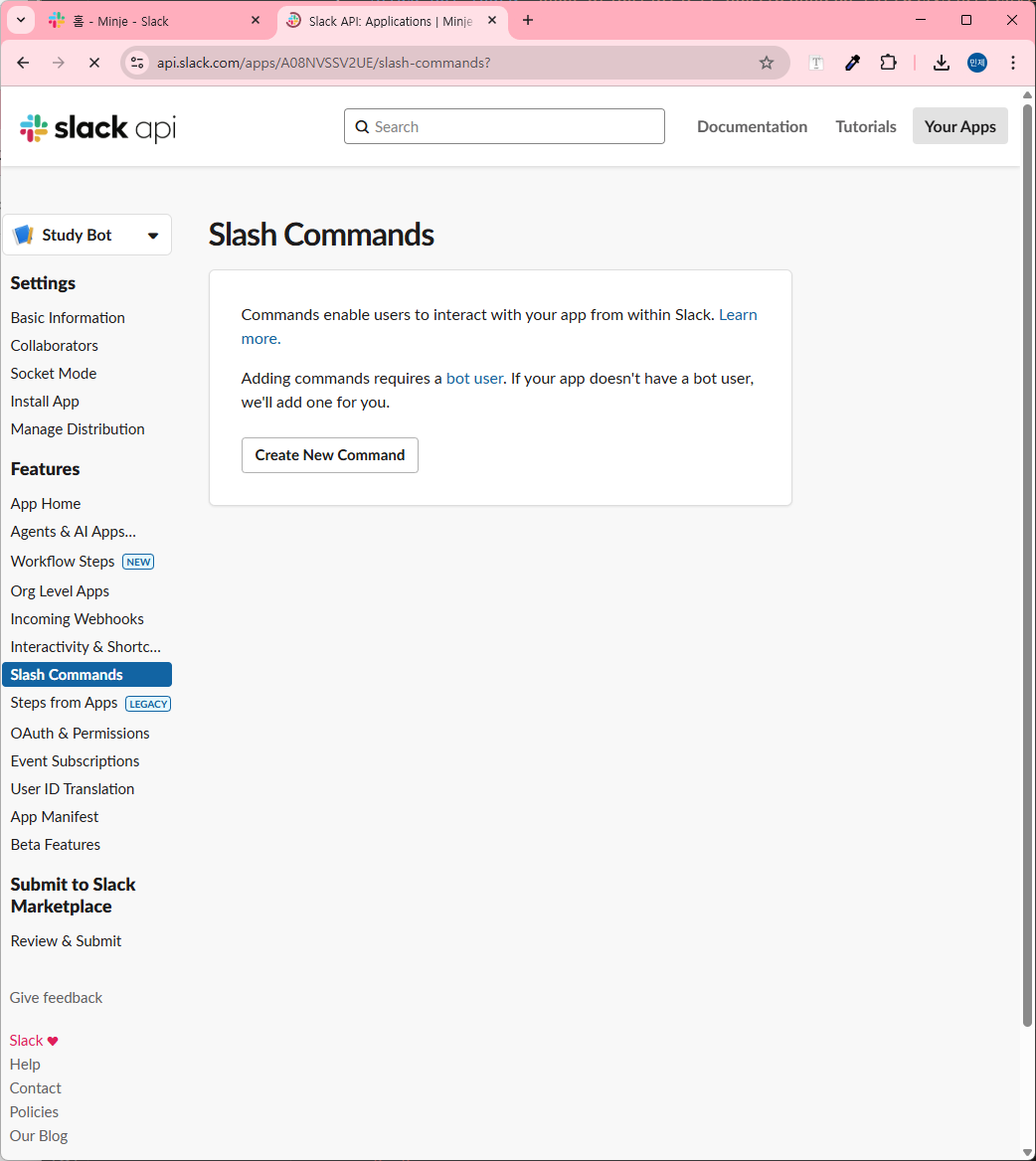Open the Extensions puzzle-piece menu
The image size is (1036, 1161).
point(888,63)
